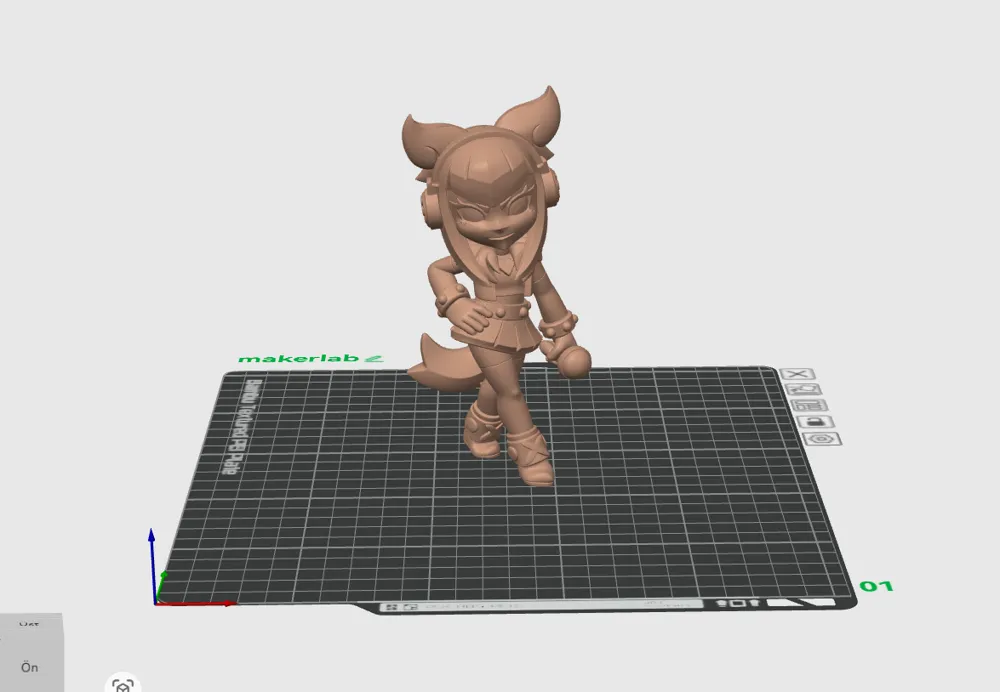1000x692 pixels.
Task: Open plate settings hexagon icon
Action: tap(823, 439)
